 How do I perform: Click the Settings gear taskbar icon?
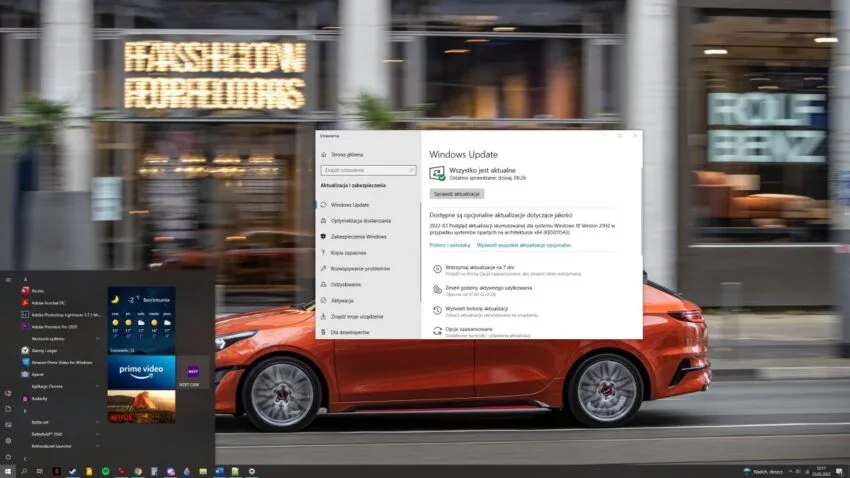tap(252, 471)
